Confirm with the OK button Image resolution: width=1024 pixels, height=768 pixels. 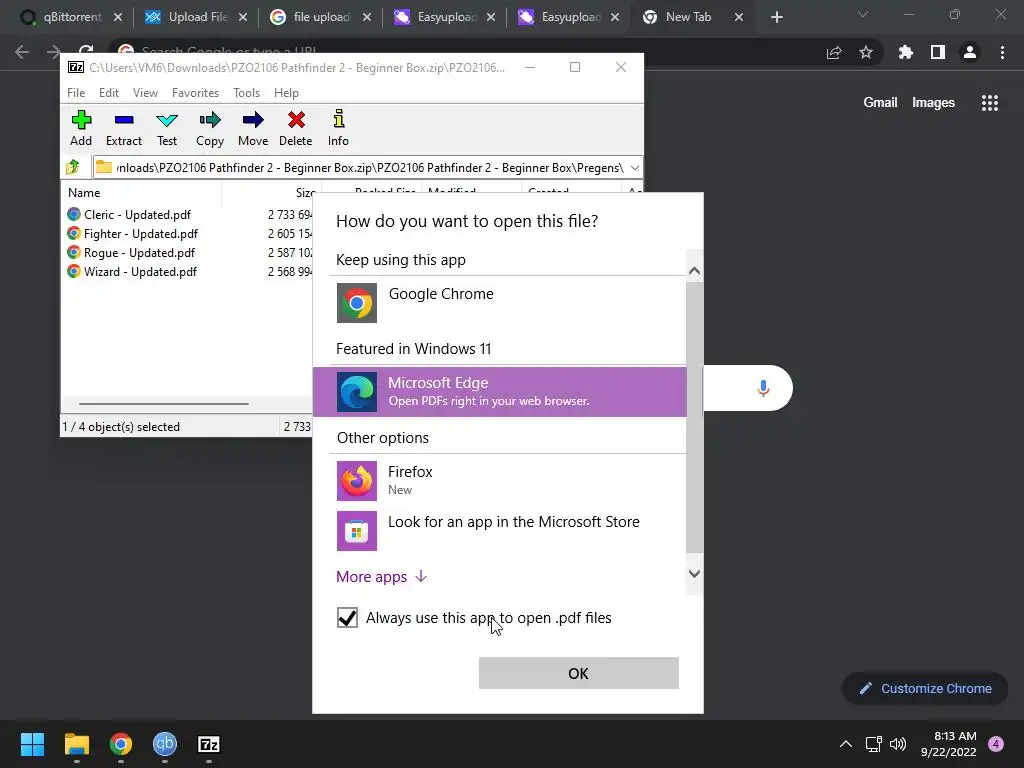click(x=579, y=673)
